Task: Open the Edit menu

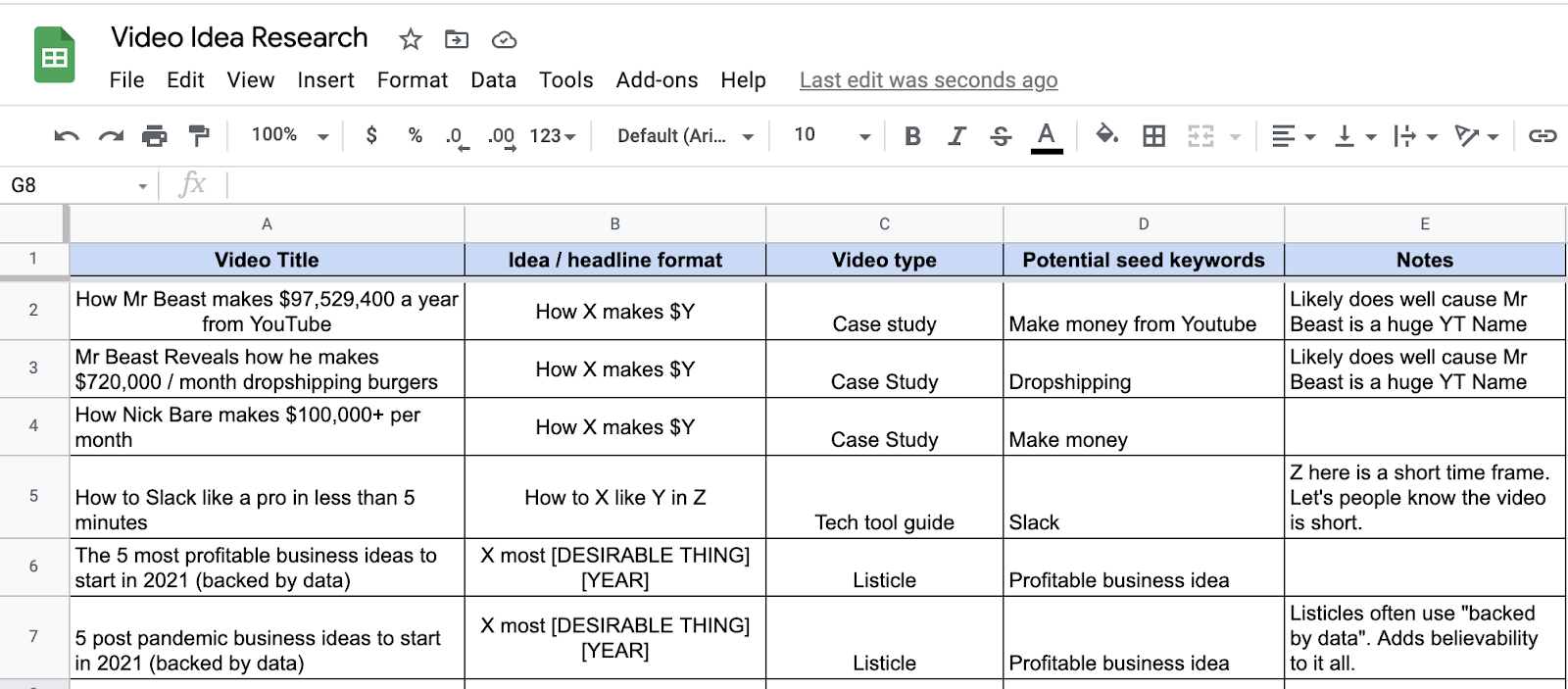Action: coord(185,80)
